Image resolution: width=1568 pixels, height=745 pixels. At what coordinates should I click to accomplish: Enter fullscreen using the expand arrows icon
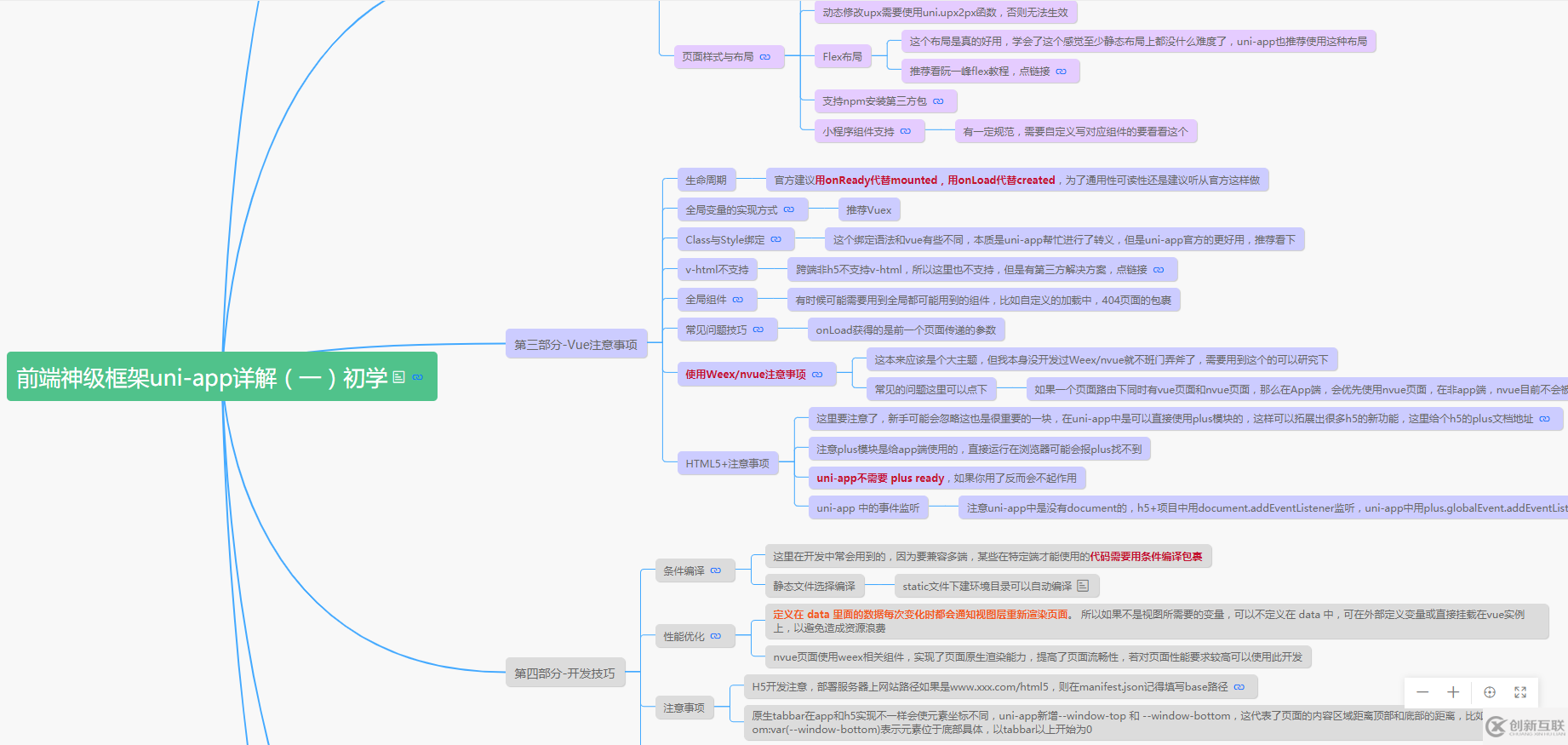[x=1520, y=692]
